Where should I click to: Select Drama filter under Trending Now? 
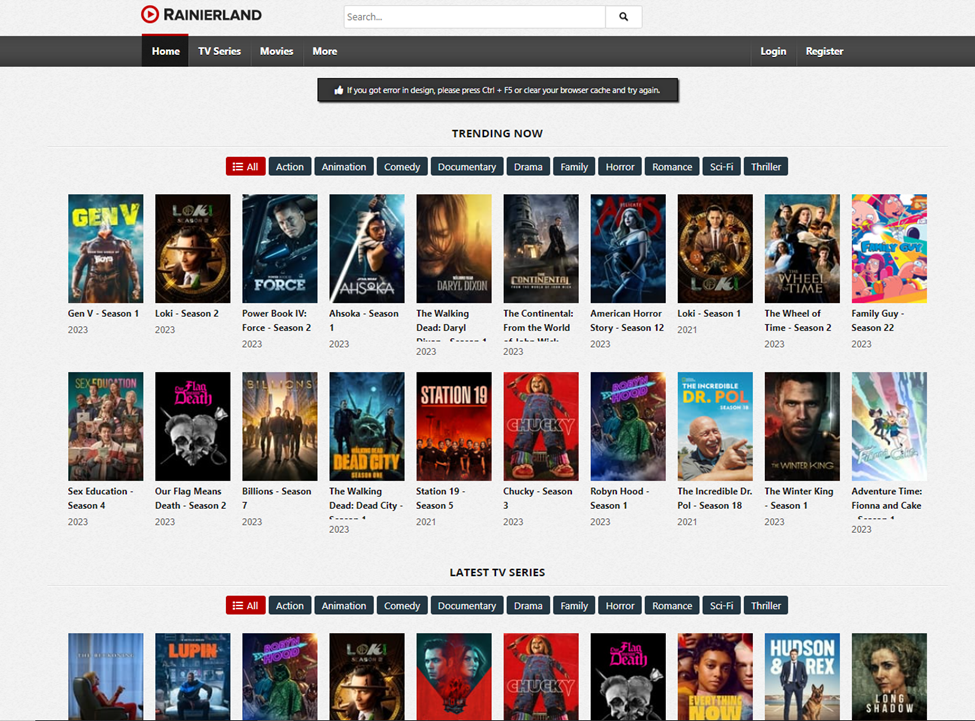click(528, 167)
